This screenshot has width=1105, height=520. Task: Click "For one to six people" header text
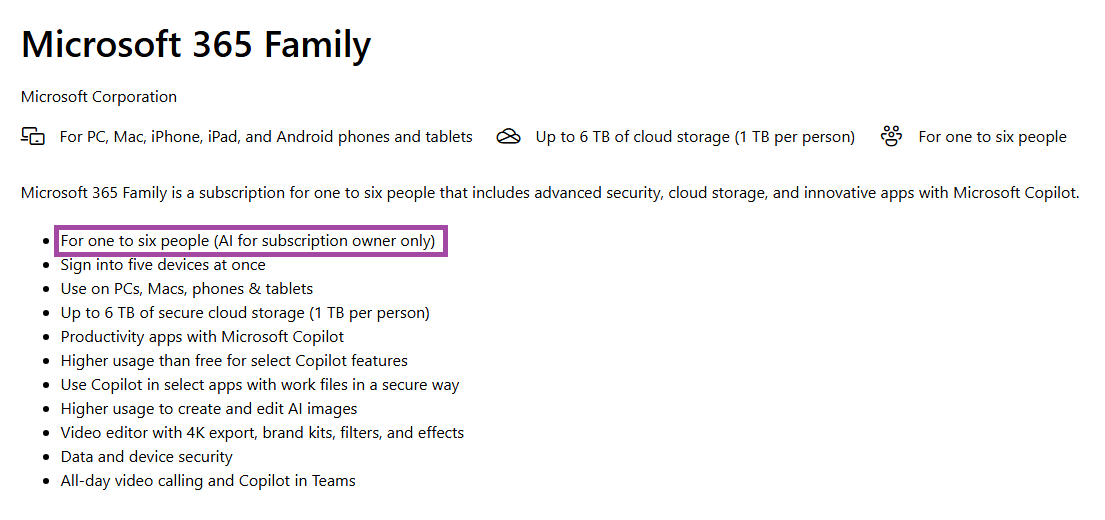[992, 137]
